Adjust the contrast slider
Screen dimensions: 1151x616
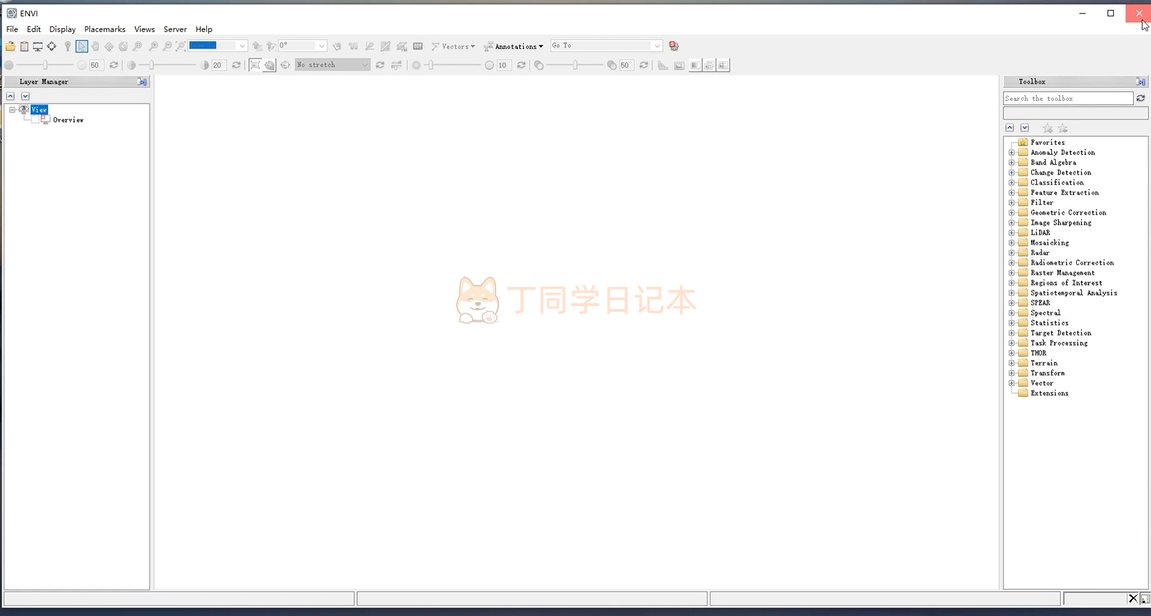(151, 65)
